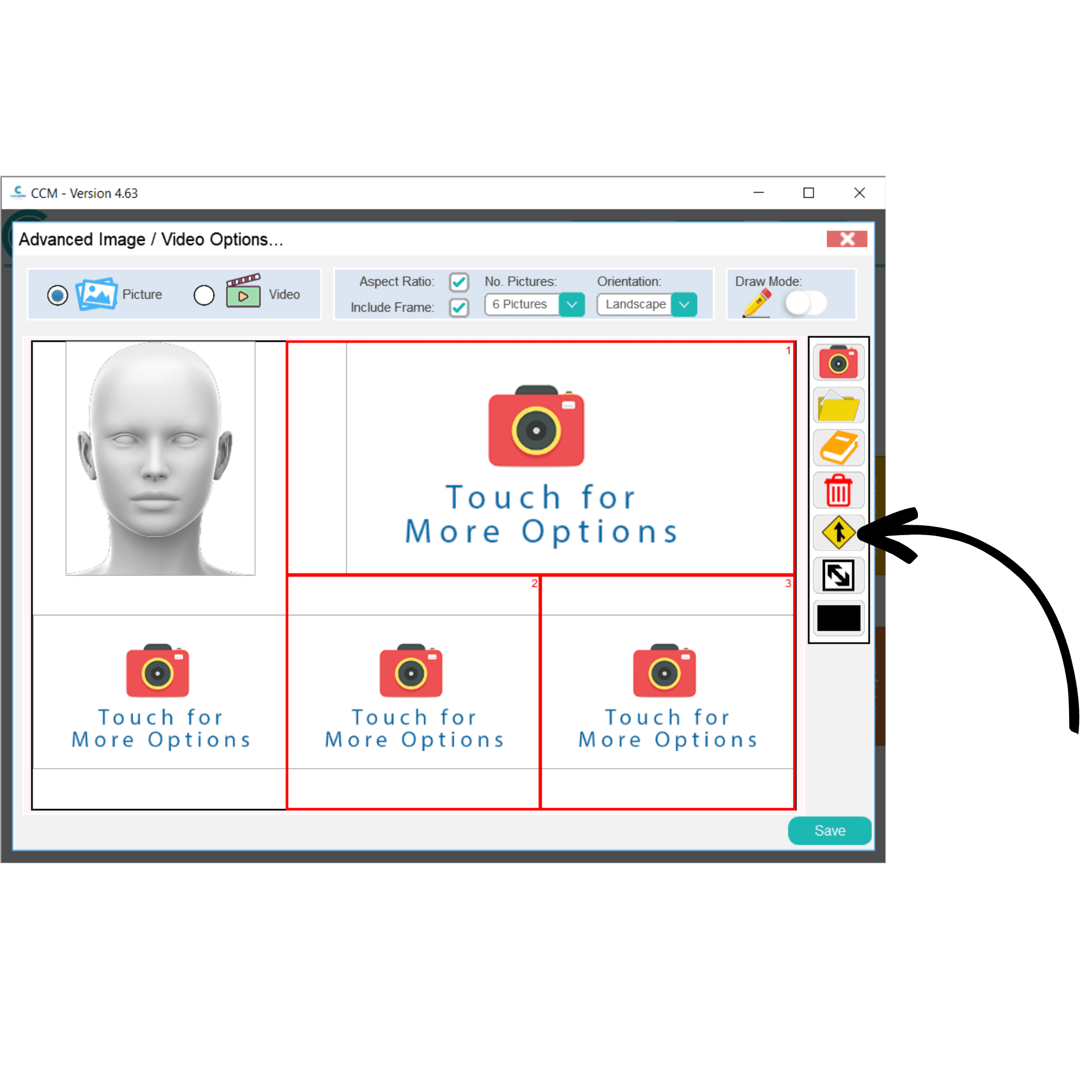Click the Include Frame: label

pyautogui.click(x=392, y=307)
